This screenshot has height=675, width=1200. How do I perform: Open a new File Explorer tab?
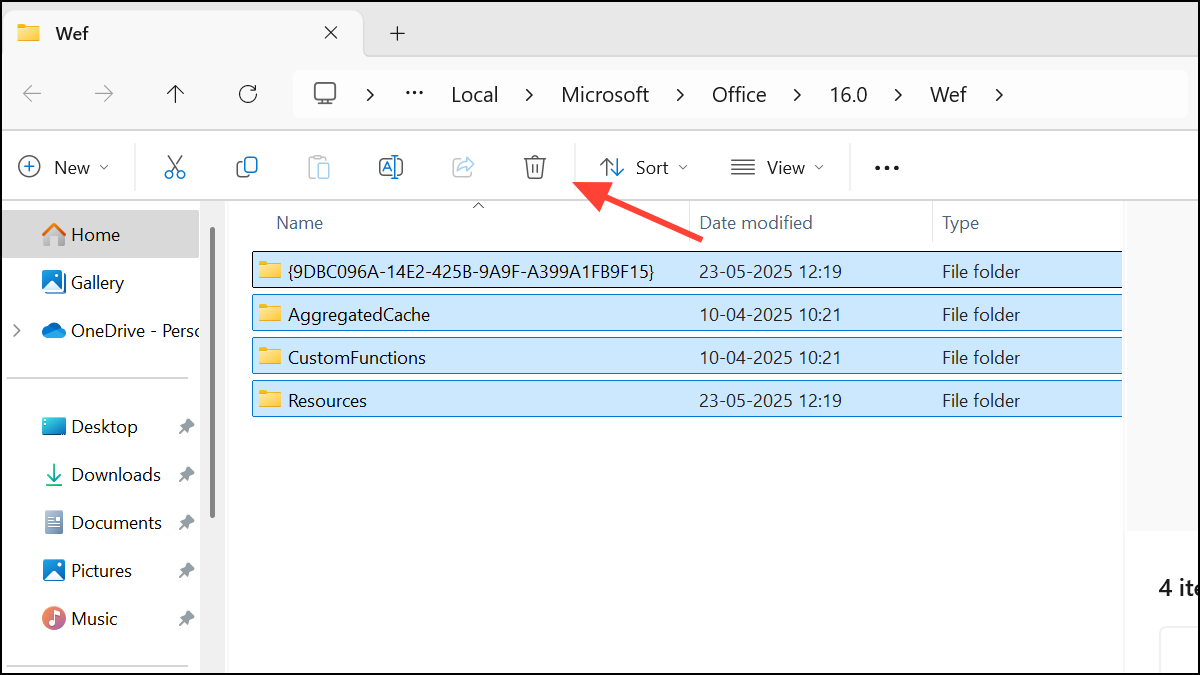[x=397, y=33]
